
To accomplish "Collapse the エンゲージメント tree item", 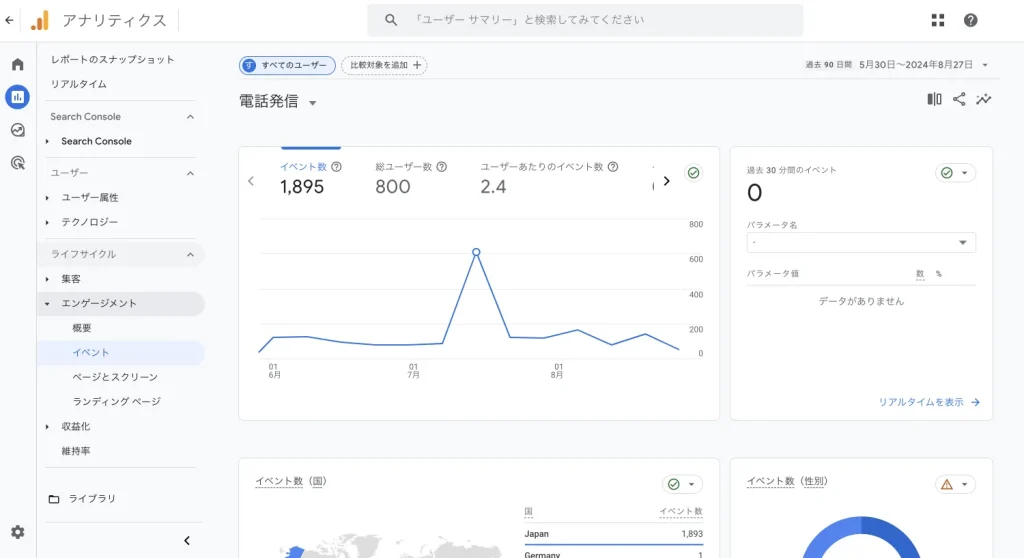I will pyautogui.click(x=47, y=304).
